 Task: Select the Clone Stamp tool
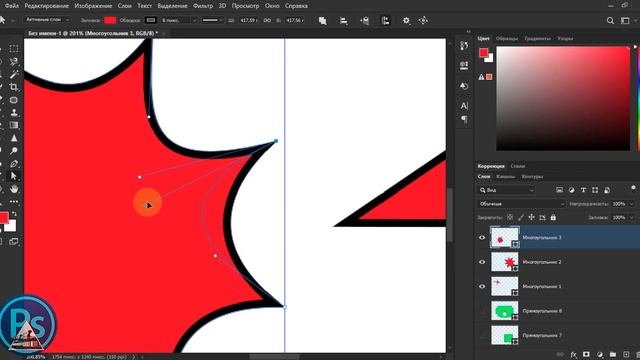point(13,113)
